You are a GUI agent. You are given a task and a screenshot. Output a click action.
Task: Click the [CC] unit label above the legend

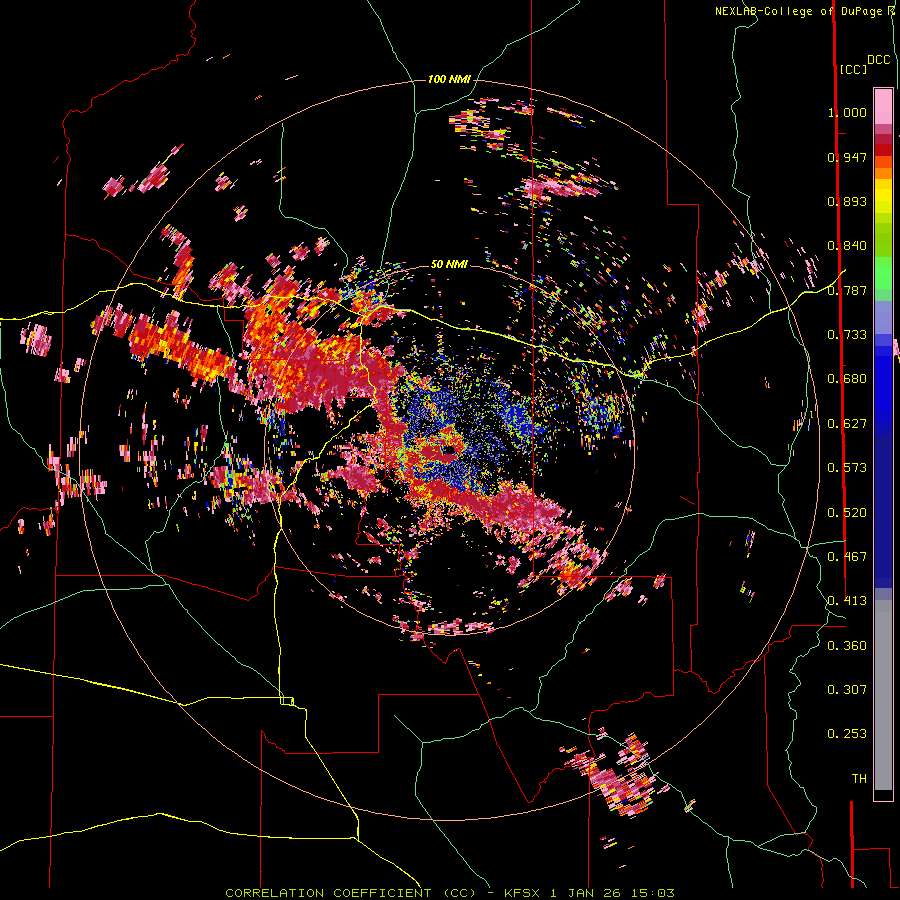coord(854,69)
